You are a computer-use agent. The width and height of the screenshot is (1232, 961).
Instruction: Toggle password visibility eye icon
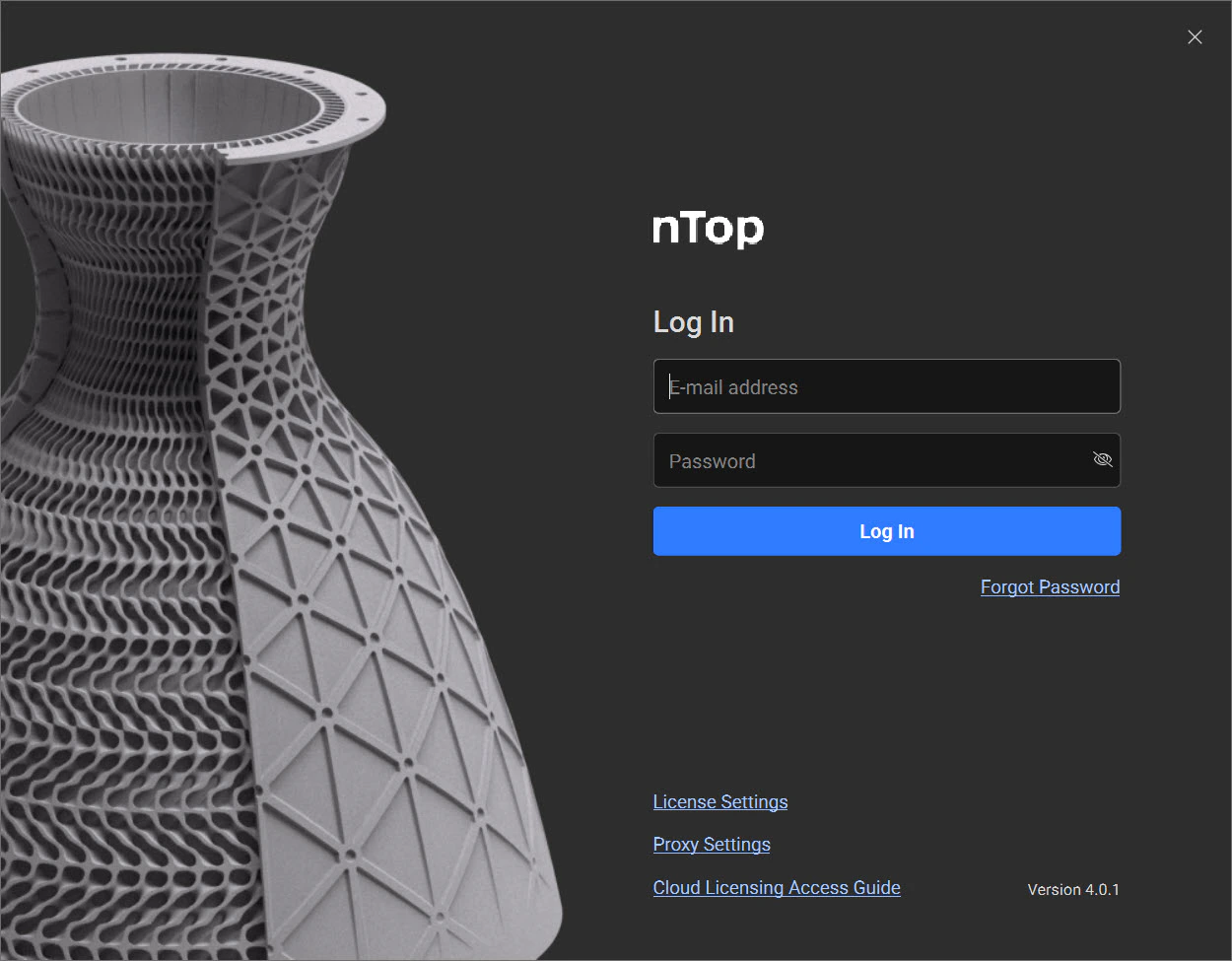click(x=1102, y=460)
